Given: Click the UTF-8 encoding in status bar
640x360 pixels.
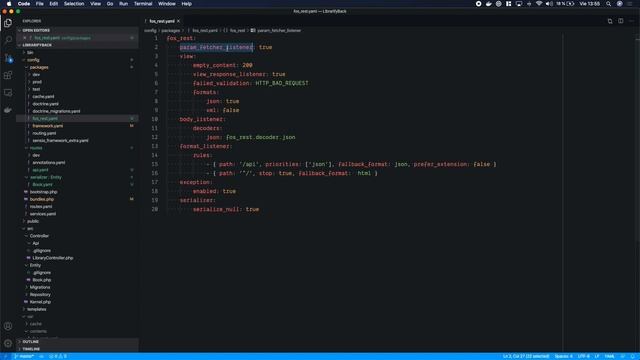Looking at the screenshot, I should coord(584,356).
